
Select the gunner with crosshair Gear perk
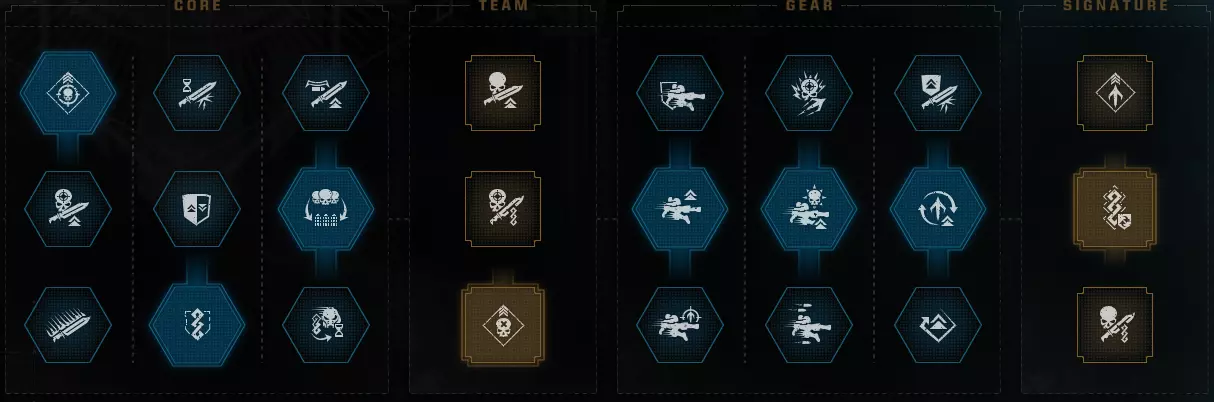coord(680,325)
